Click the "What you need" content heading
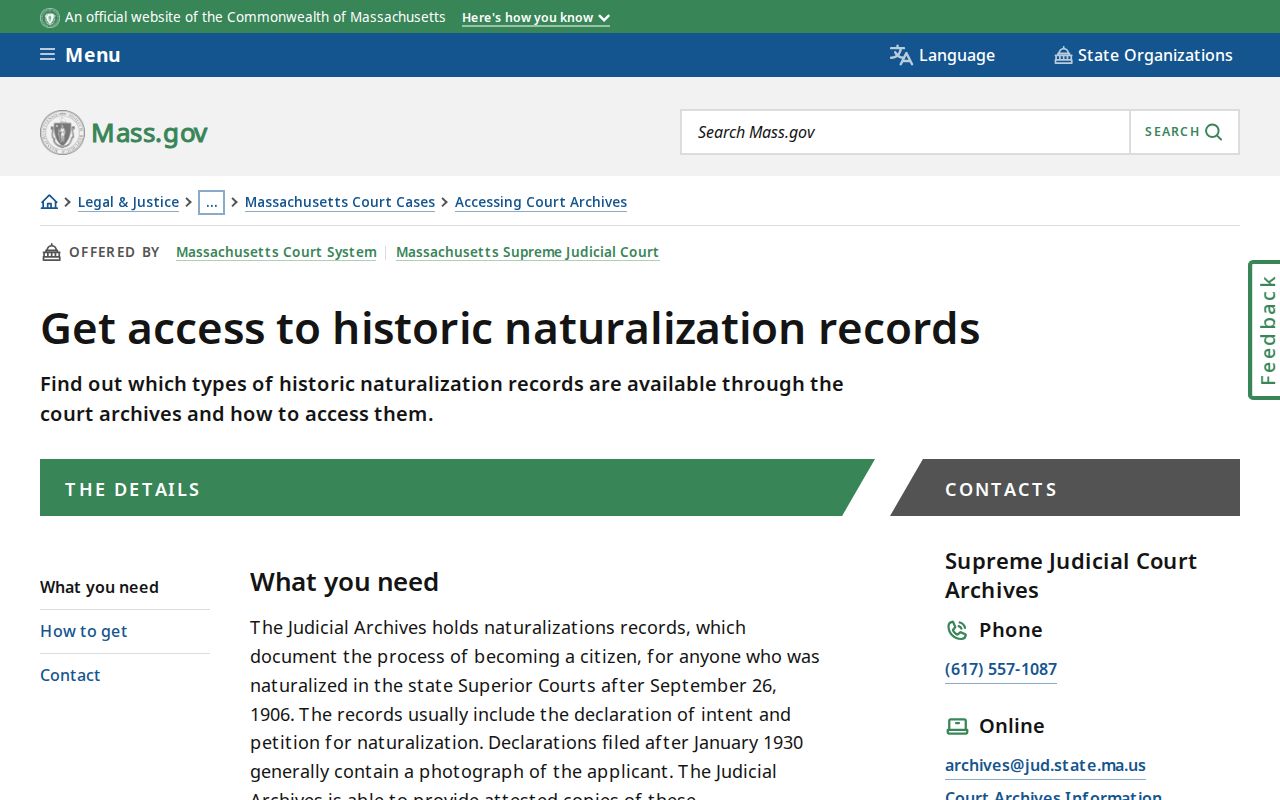This screenshot has width=1280, height=800. [x=344, y=582]
